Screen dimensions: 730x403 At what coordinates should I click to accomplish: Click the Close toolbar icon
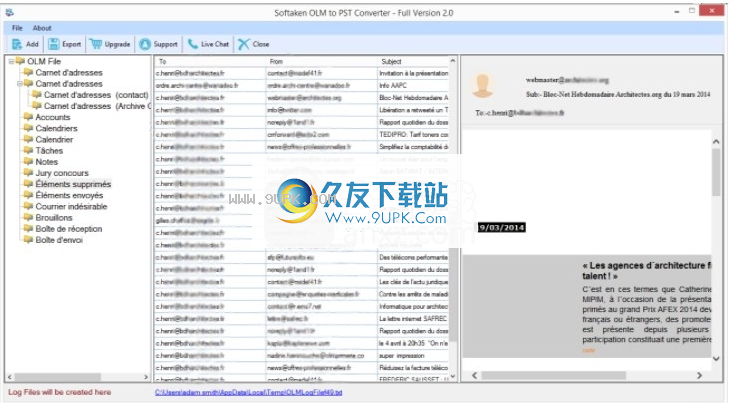click(x=243, y=44)
